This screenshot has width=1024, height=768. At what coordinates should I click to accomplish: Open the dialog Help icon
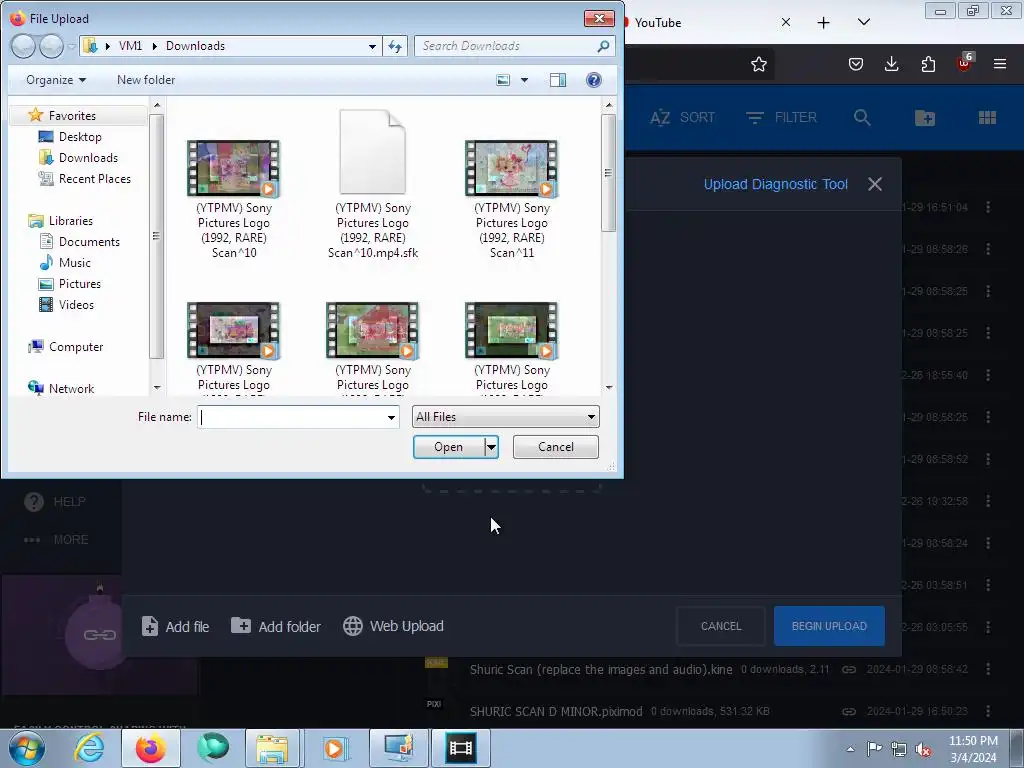[x=594, y=80]
